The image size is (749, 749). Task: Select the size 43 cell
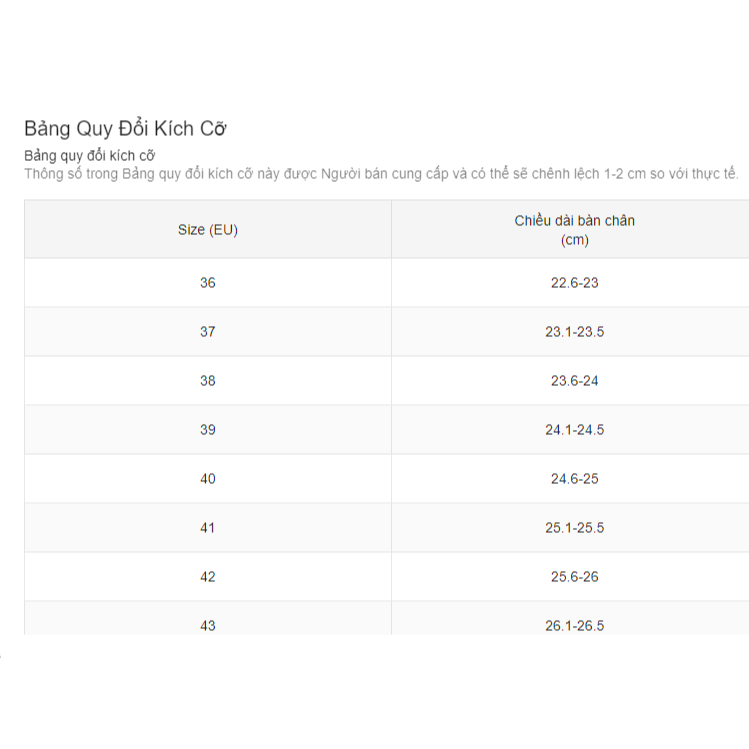click(208, 618)
